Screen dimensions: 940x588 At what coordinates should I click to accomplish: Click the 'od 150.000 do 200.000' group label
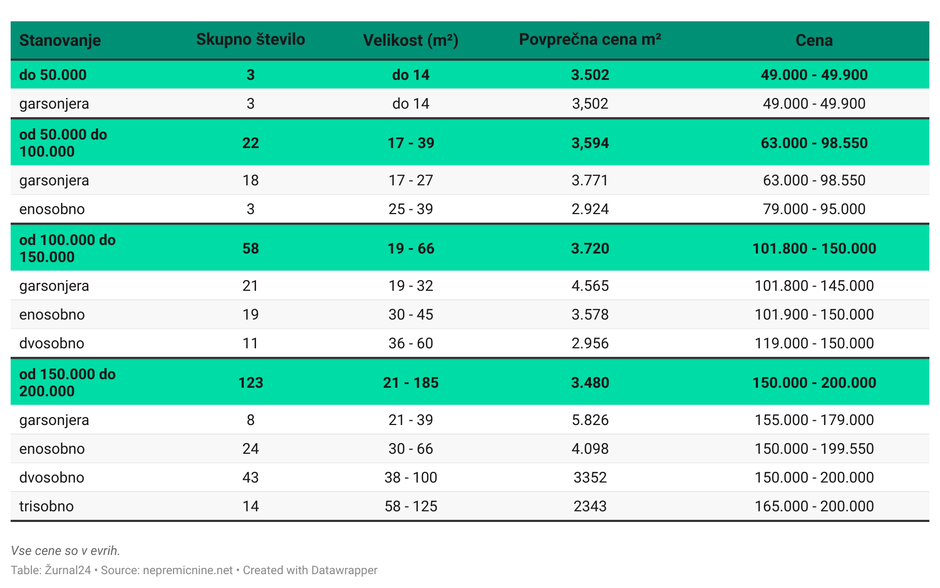point(67,382)
